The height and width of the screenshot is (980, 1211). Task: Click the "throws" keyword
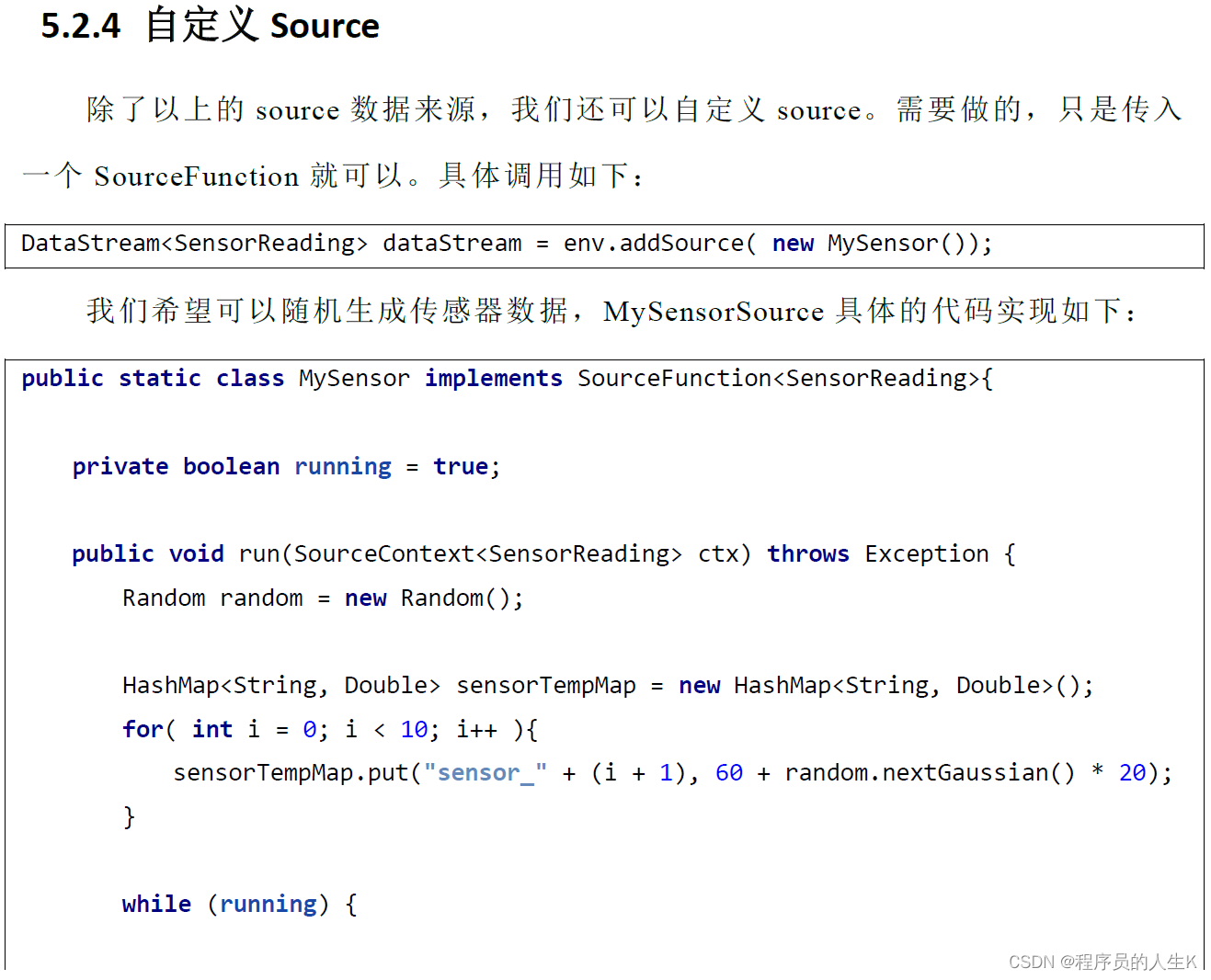[808, 554]
